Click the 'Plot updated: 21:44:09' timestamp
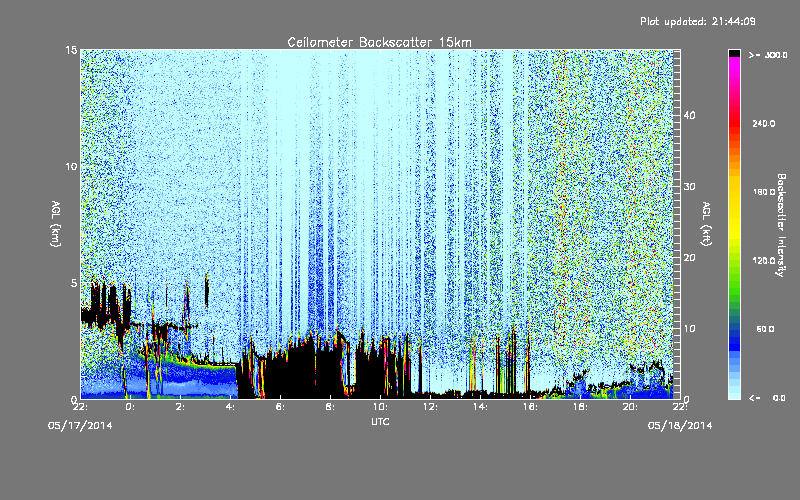 click(697, 21)
